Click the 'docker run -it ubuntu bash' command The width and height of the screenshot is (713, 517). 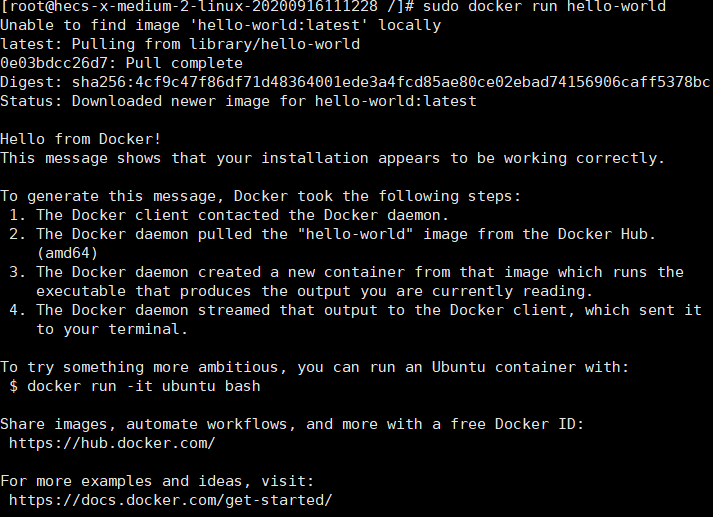pos(144,385)
